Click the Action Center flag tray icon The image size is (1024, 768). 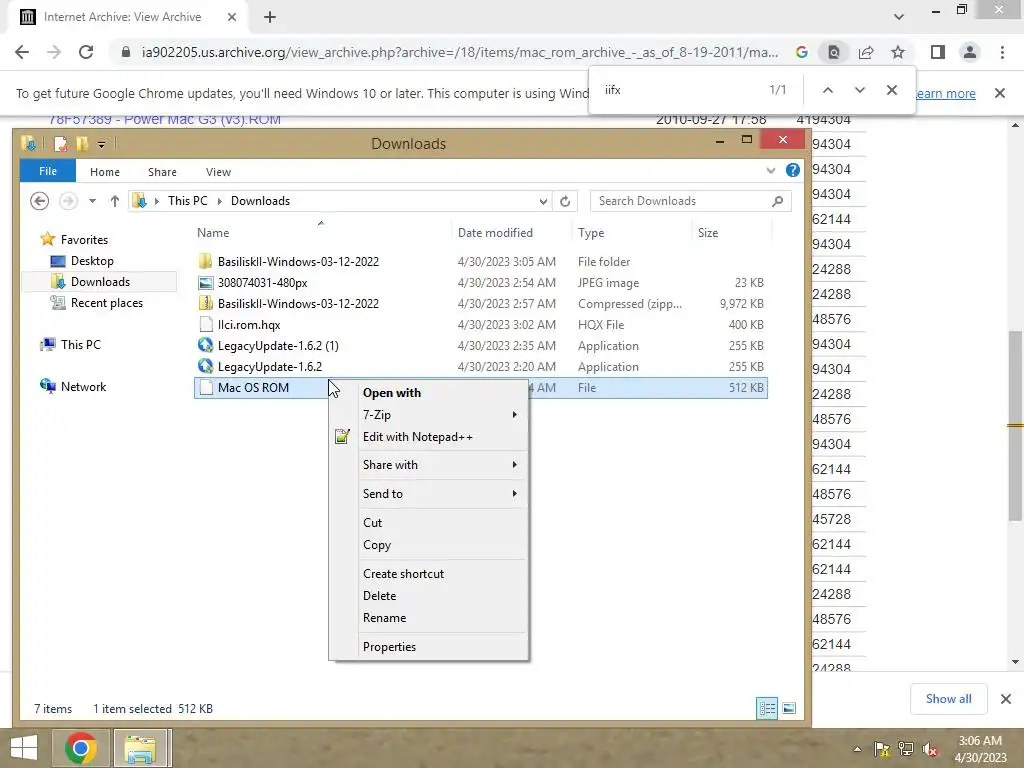882,749
